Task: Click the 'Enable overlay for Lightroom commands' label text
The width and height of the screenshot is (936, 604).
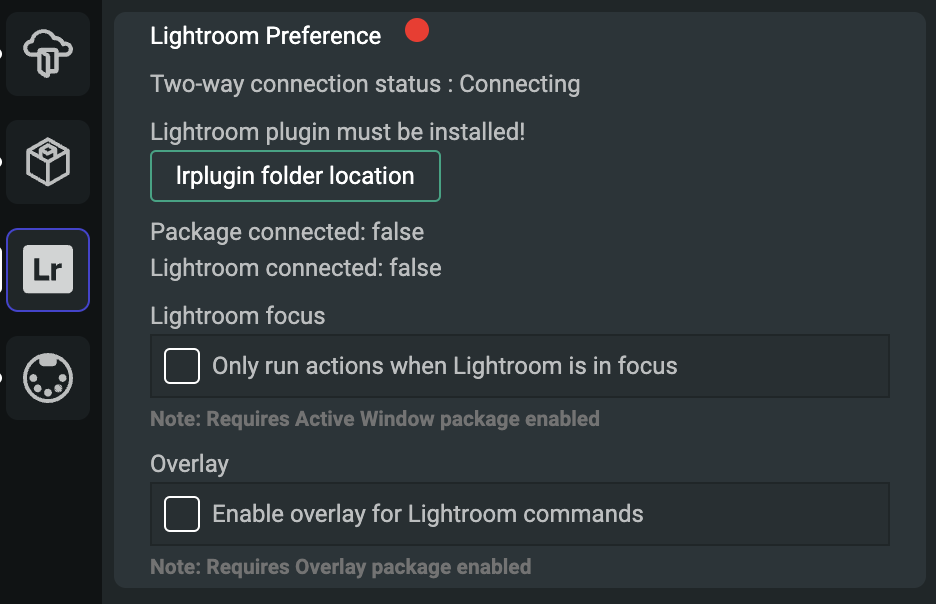Action: 428,515
